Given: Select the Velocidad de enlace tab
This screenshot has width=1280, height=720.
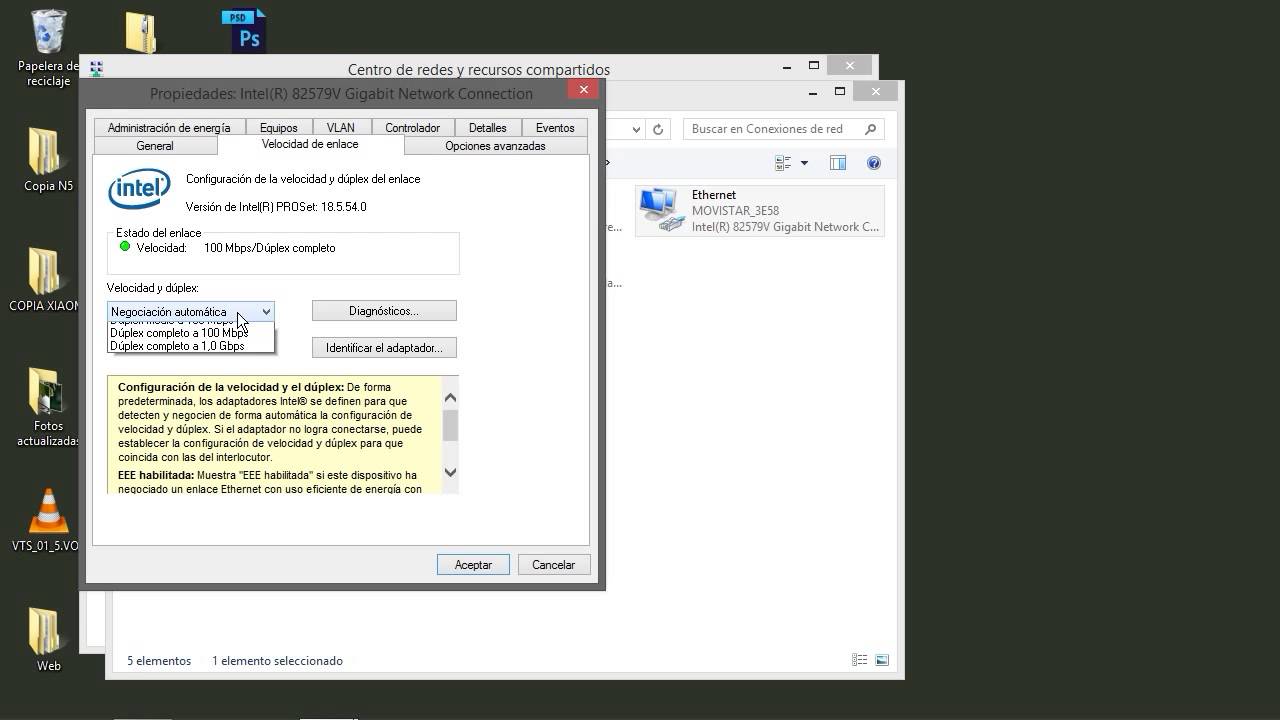Looking at the screenshot, I should (x=310, y=144).
